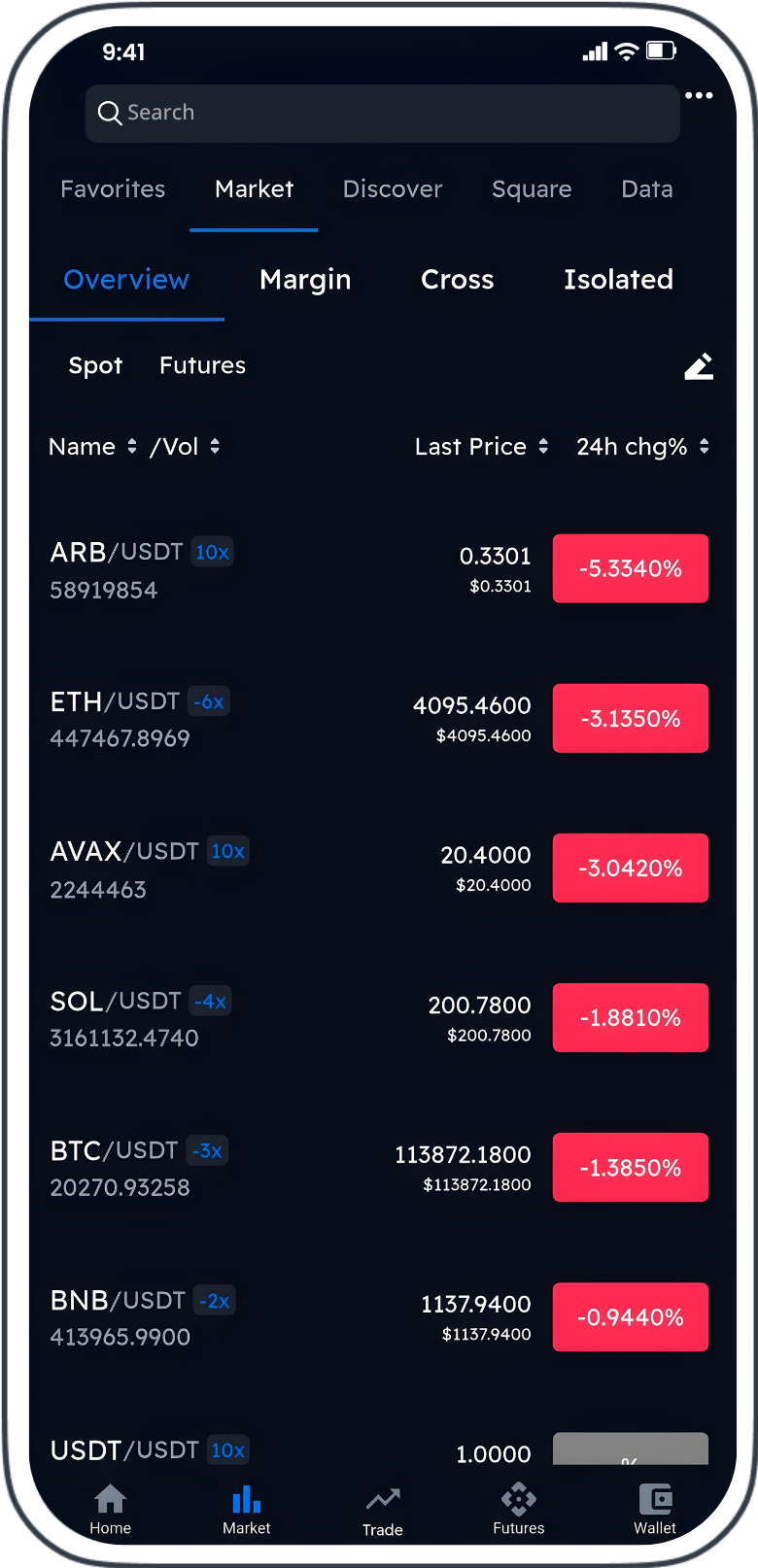Image resolution: width=758 pixels, height=1568 pixels.
Task: Open the Wallet icon
Action: [x=655, y=1499]
